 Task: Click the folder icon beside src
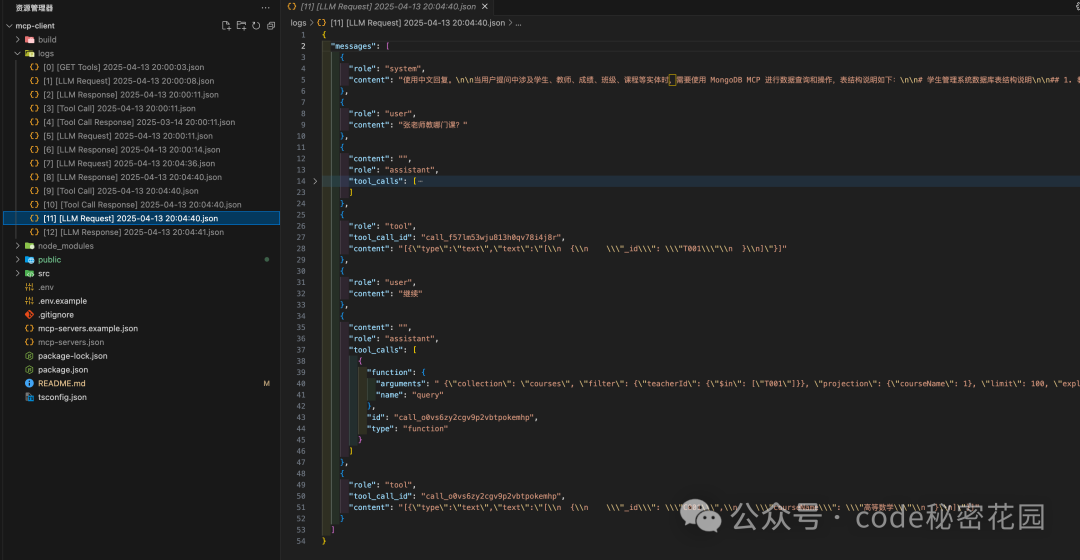click(30, 273)
